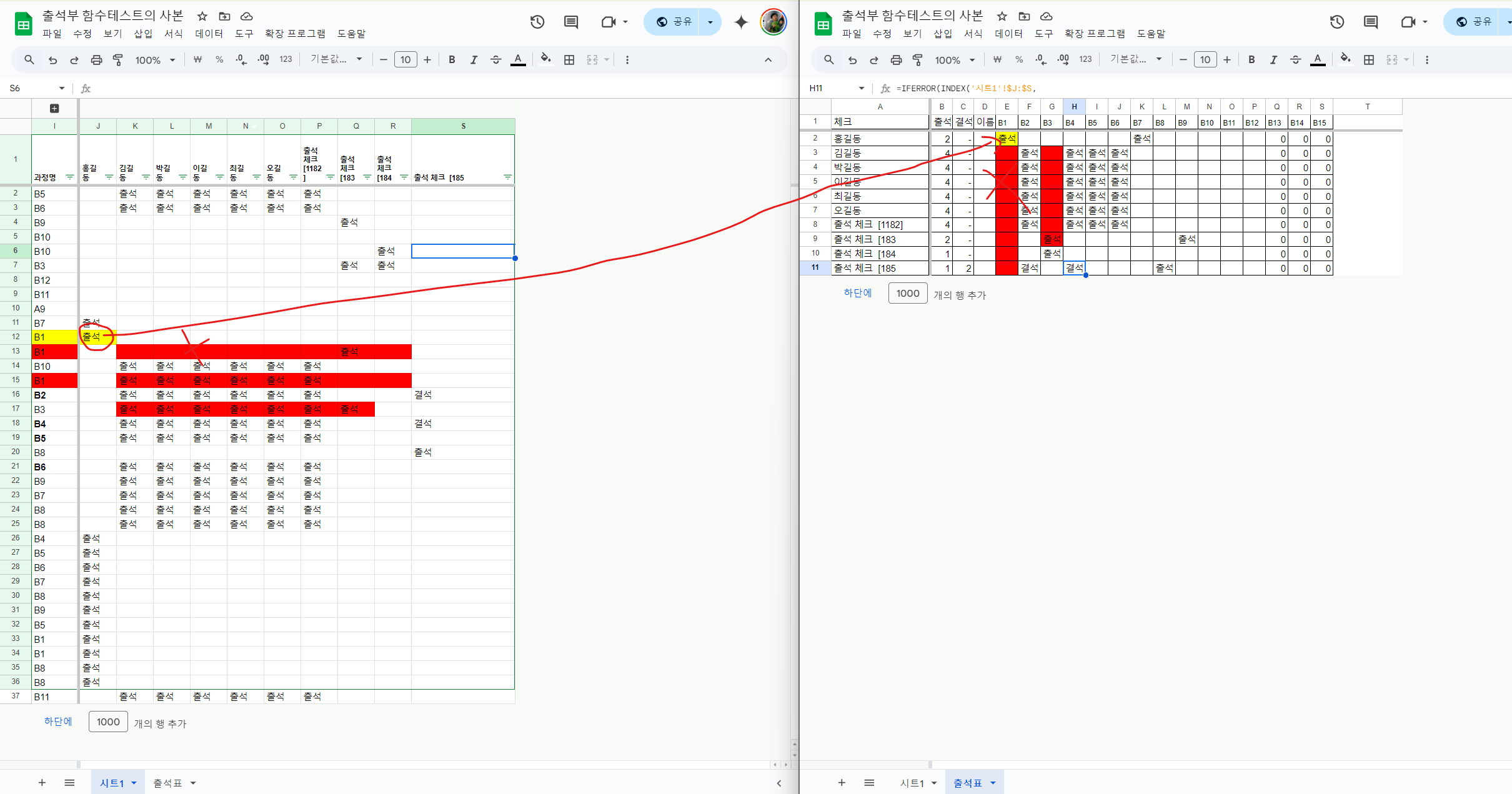Select the paint format tool in left toolbar
The image size is (1512, 794).
117,60
